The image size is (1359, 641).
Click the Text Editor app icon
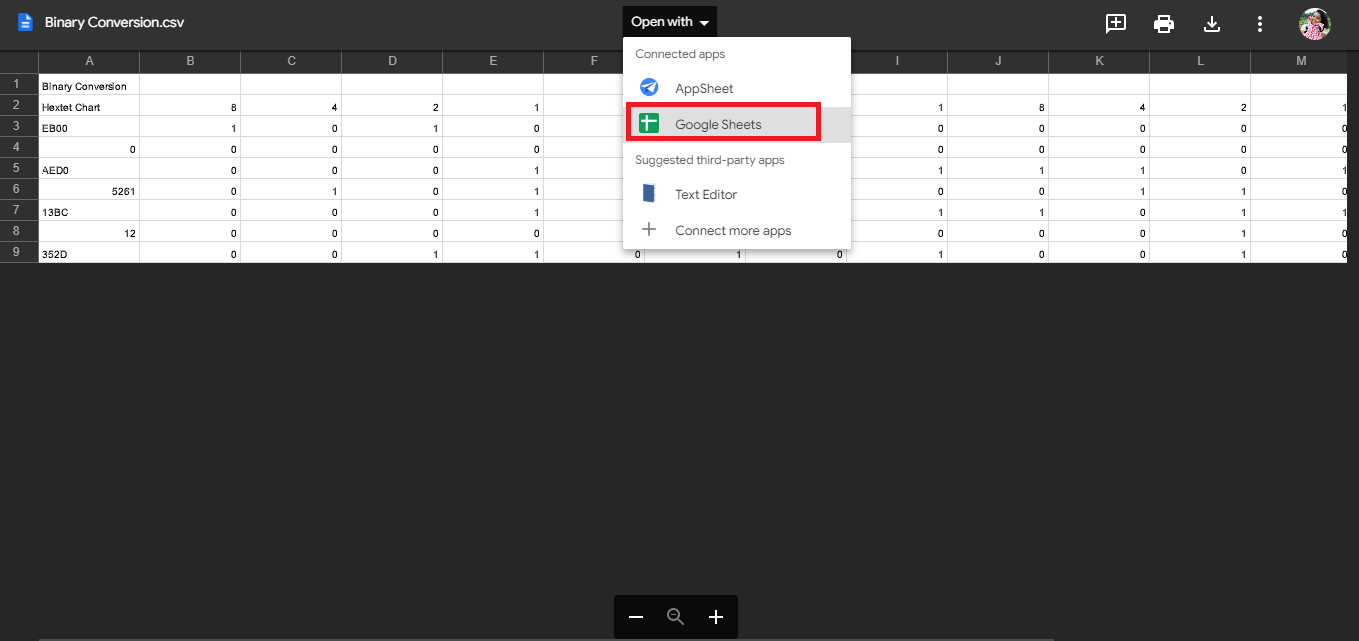click(x=649, y=194)
